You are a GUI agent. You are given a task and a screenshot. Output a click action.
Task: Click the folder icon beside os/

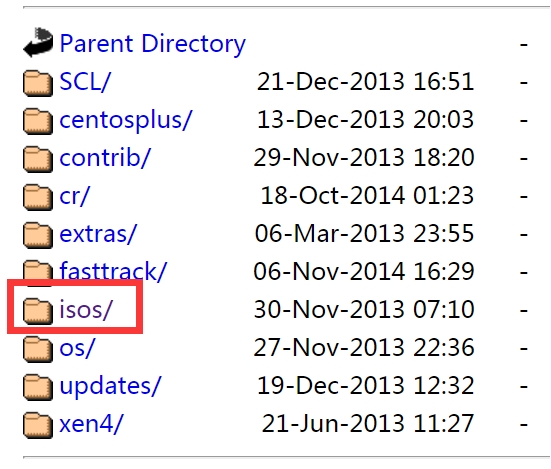coord(38,349)
